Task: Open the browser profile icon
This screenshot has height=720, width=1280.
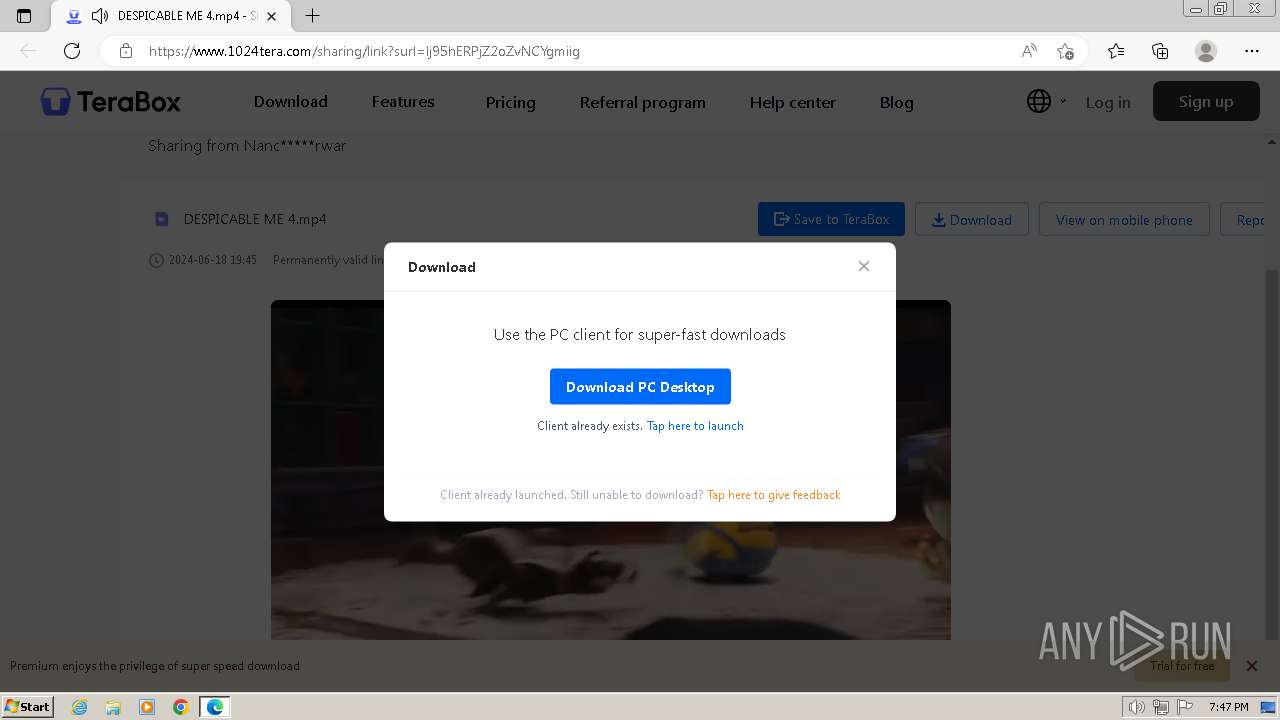Action: (1206, 51)
